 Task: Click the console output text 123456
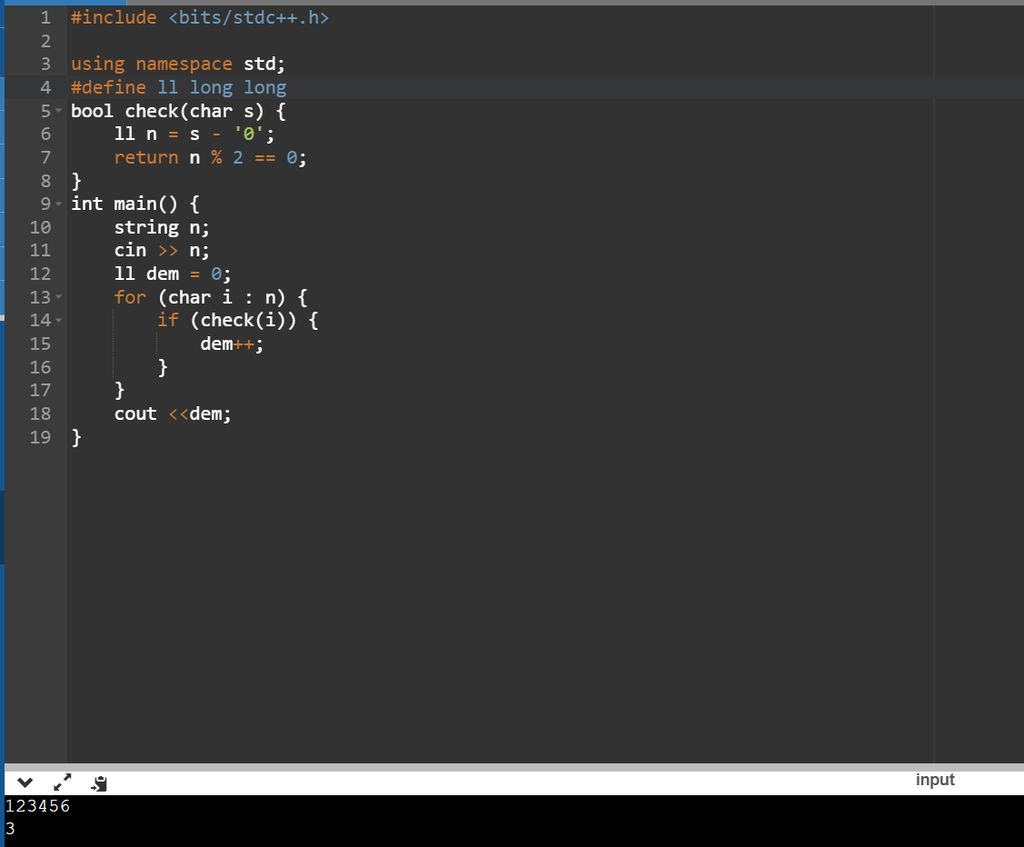click(x=38, y=806)
